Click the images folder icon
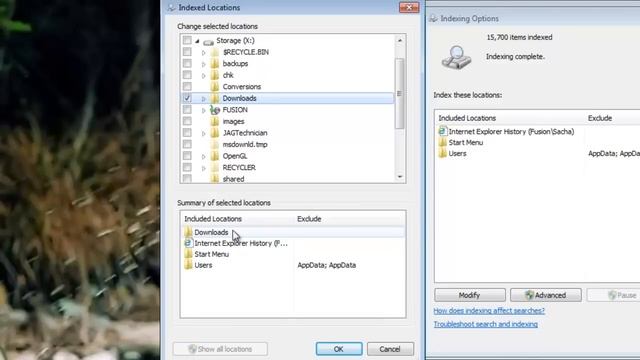Image resolution: width=640 pixels, height=360 pixels. (215, 121)
